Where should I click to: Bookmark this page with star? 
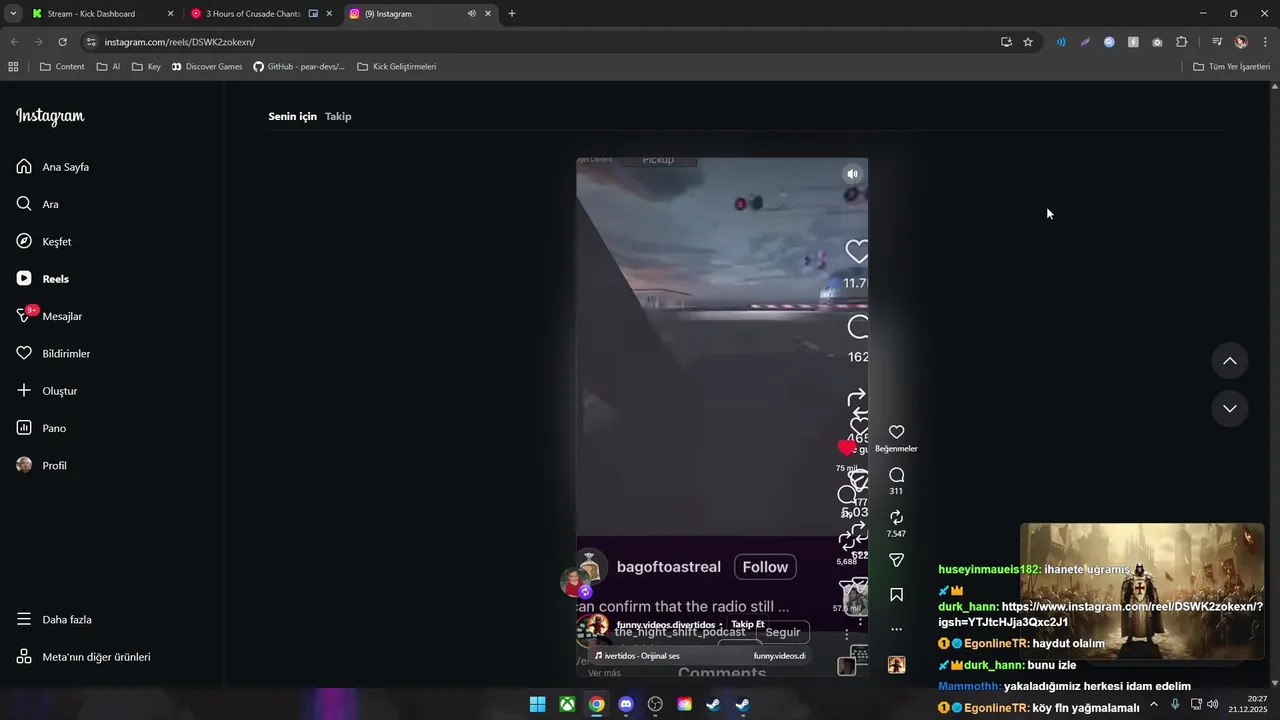point(1028,42)
